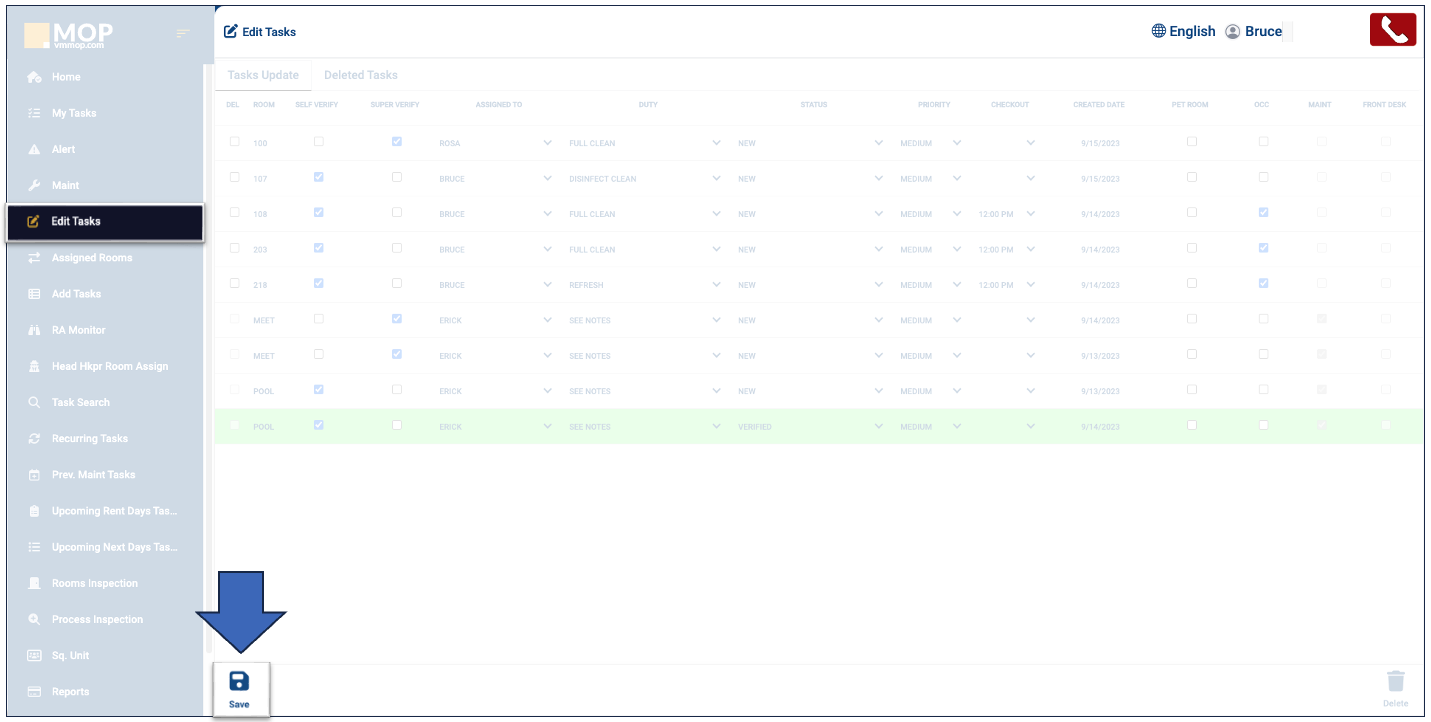Toggle Self Verify checkbox for room 100
Viewport: 1431px width, 722px height.
click(x=319, y=142)
